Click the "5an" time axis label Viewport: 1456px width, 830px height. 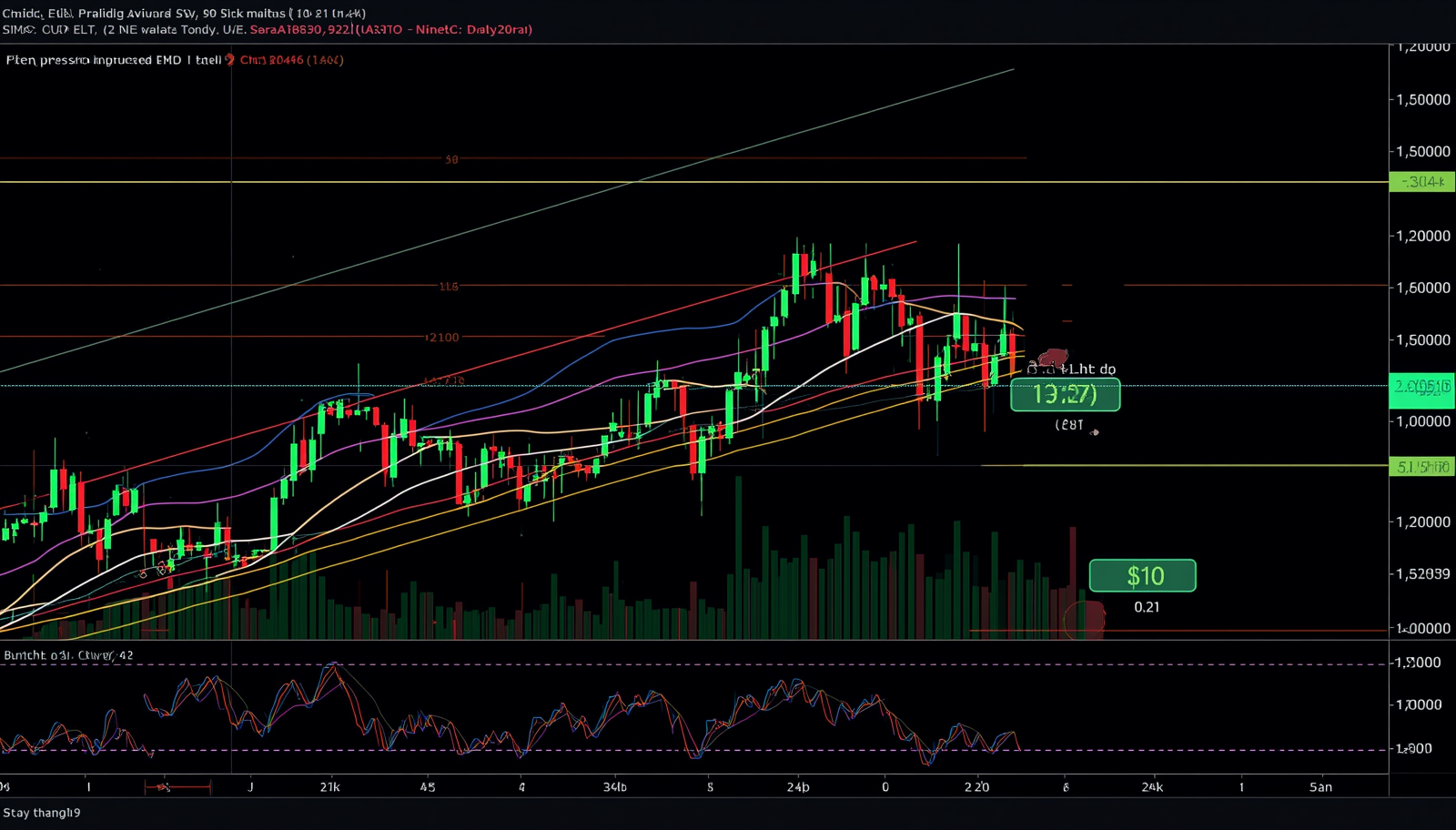(1320, 787)
